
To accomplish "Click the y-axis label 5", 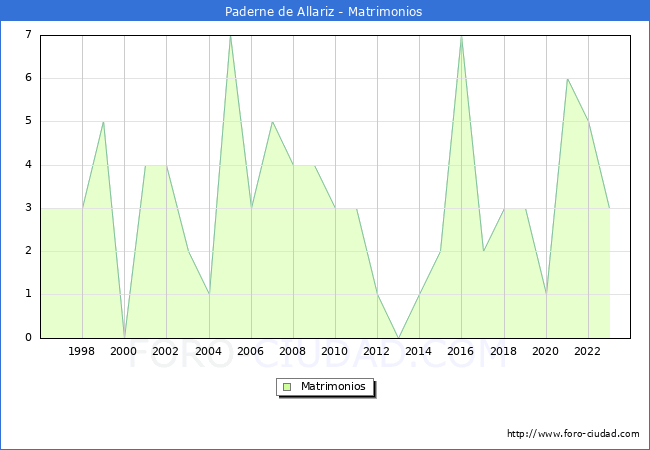I will (x=28, y=121).
